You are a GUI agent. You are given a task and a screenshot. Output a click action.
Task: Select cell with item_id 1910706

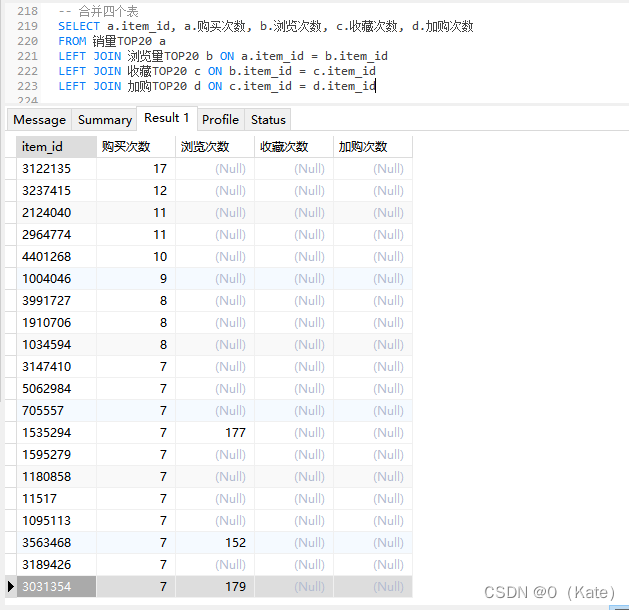(56, 323)
